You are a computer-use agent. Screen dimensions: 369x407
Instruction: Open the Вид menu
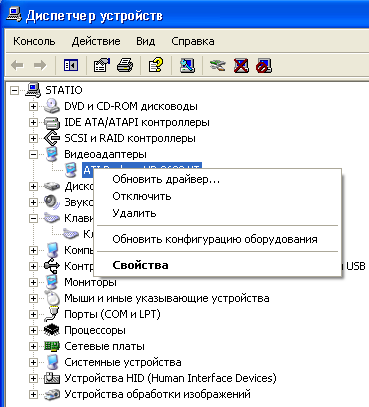click(146, 41)
